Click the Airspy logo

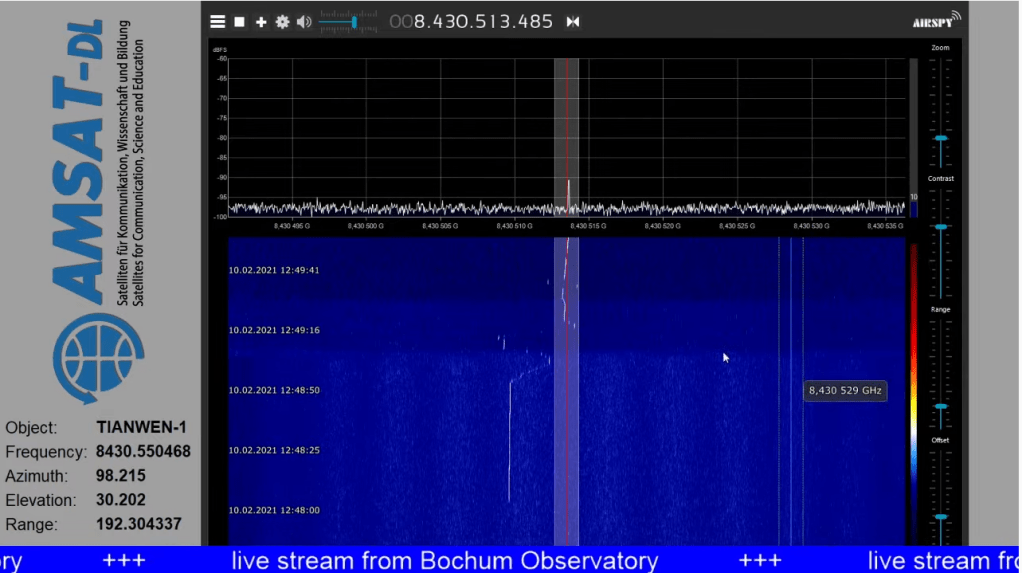click(x=936, y=21)
